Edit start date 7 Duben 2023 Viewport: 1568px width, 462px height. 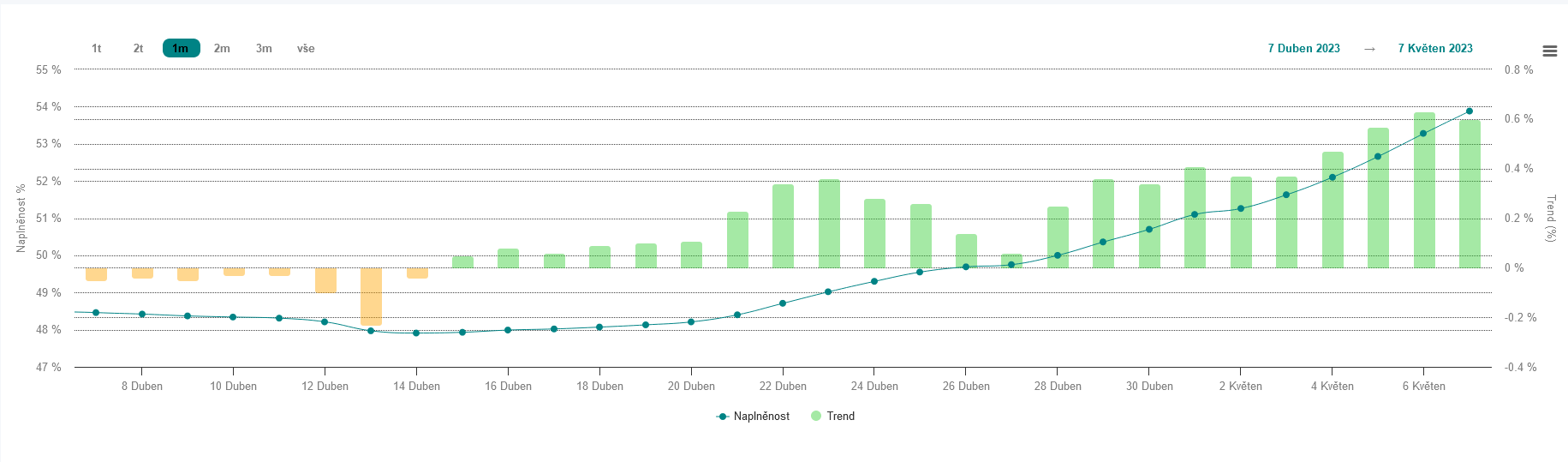click(1303, 49)
